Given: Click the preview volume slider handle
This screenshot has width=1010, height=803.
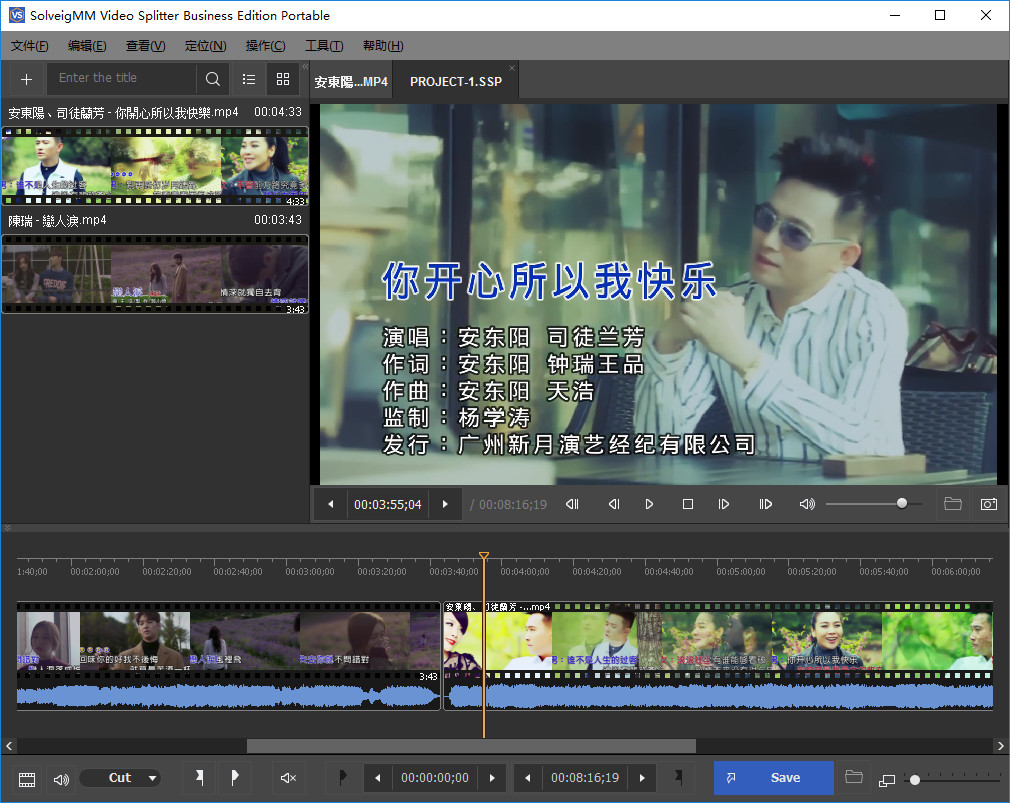Looking at the screenshot, I should click(x=902, y=504).
